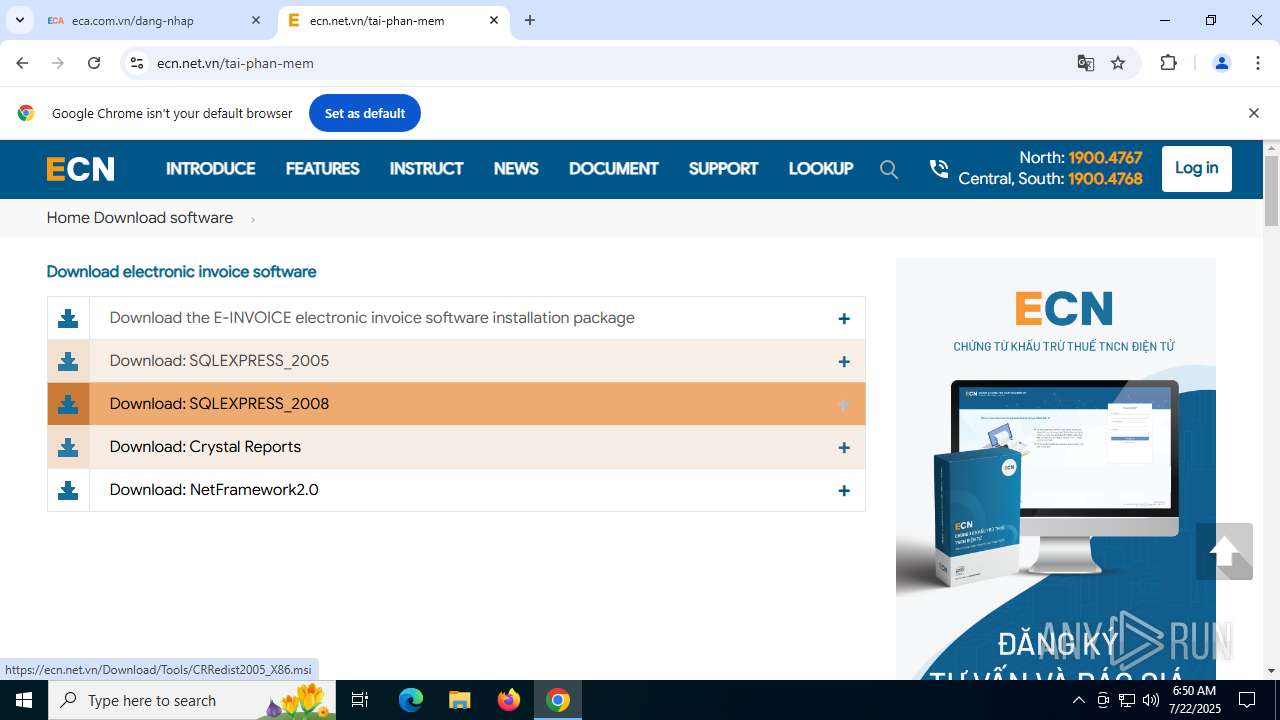Click download icon beside SQLEXPRESS_2005
This screenshot has width=1280, height=720.
68,361
